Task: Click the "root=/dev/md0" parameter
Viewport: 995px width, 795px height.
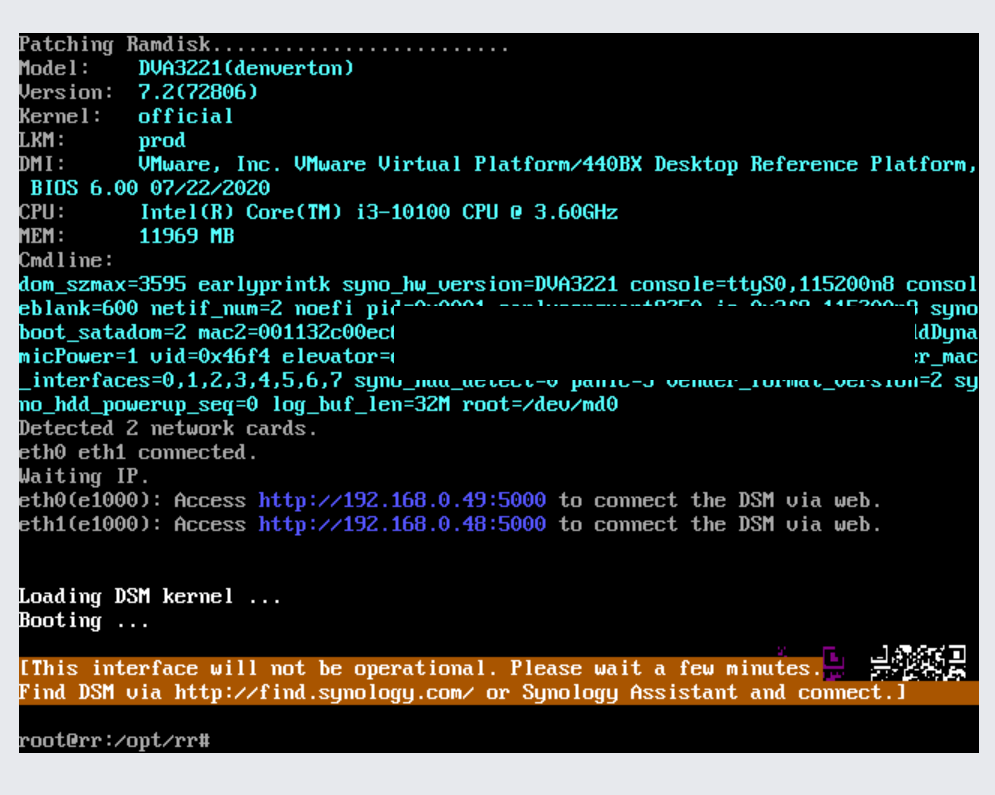Action: pyautogui.click(x=540, y=405)
